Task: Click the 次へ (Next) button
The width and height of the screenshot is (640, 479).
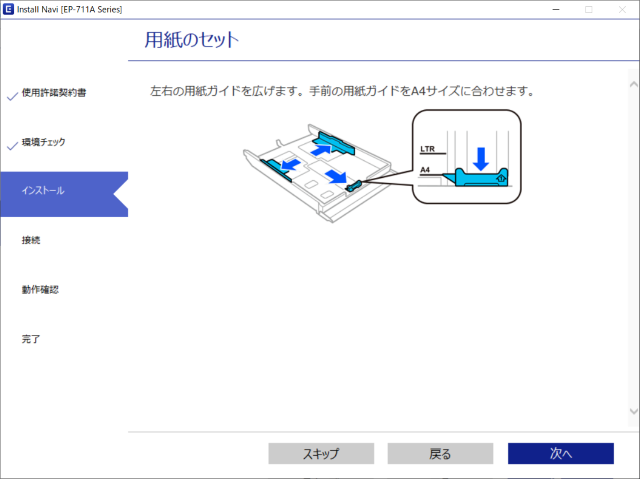Action: pyautogui.click(x=560, y=453)
